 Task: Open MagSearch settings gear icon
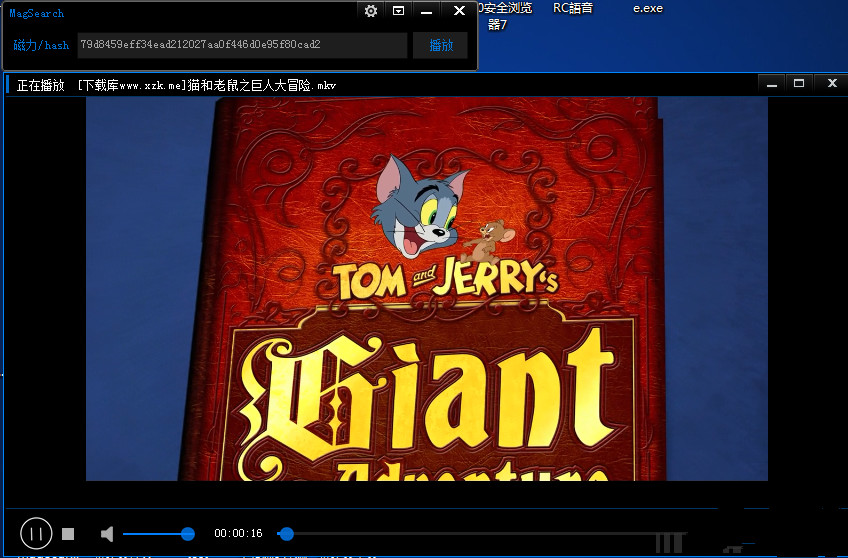coord(371,11)
